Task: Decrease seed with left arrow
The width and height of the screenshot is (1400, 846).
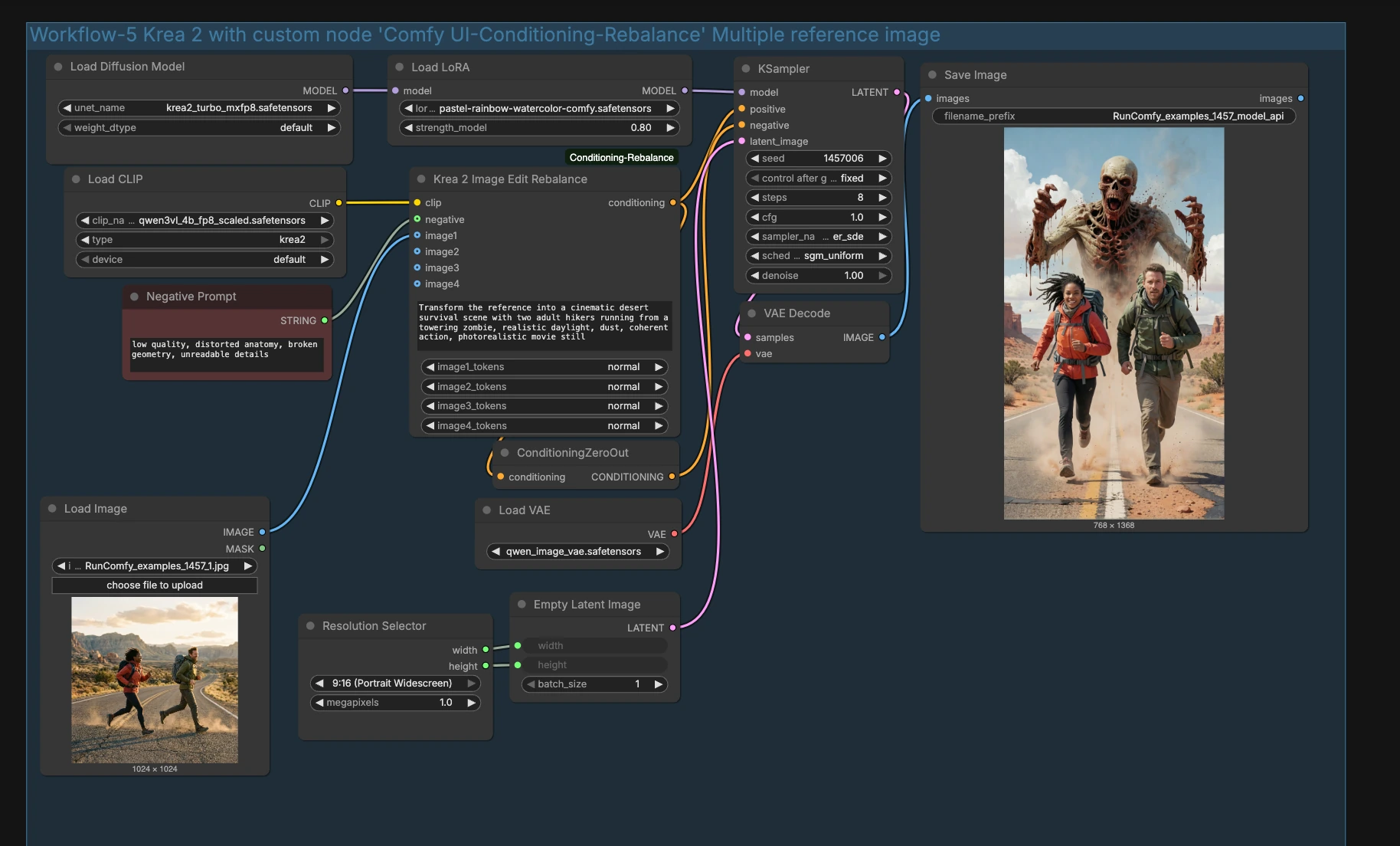Action: (755, 159)
